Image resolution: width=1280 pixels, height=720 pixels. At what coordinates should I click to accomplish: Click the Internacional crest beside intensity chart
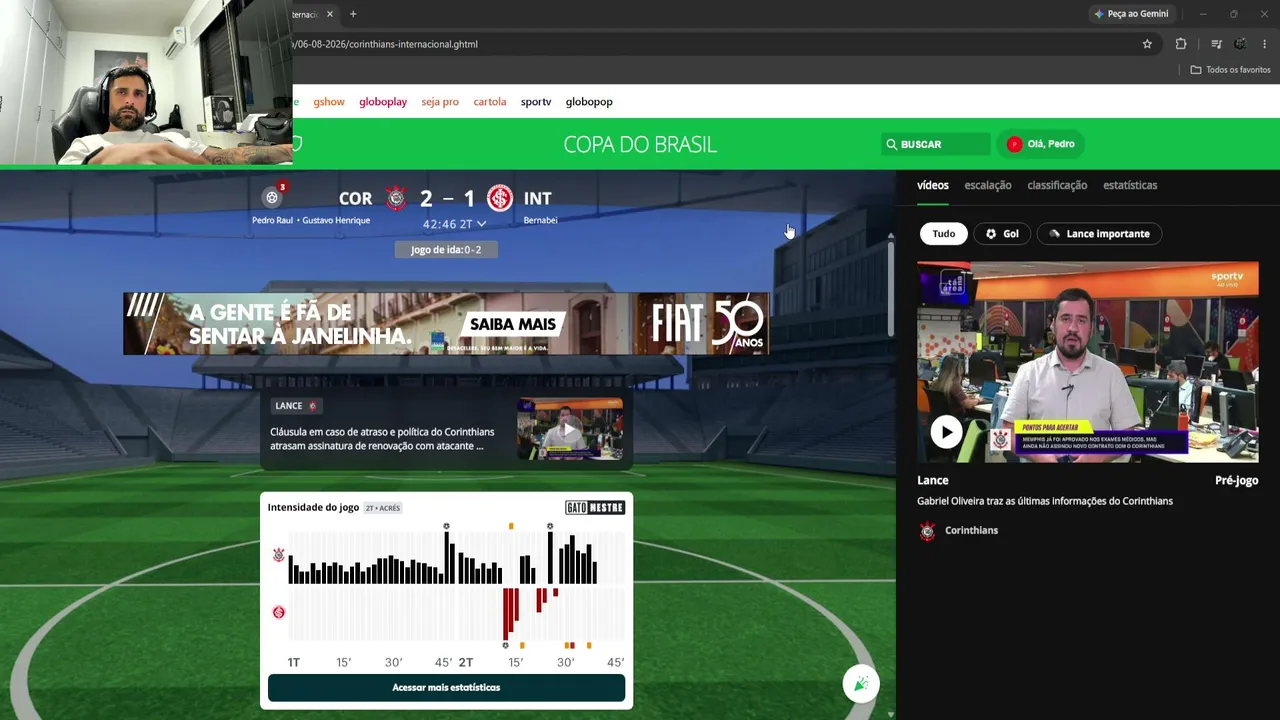pyautogui.click(x=279, y=612)
